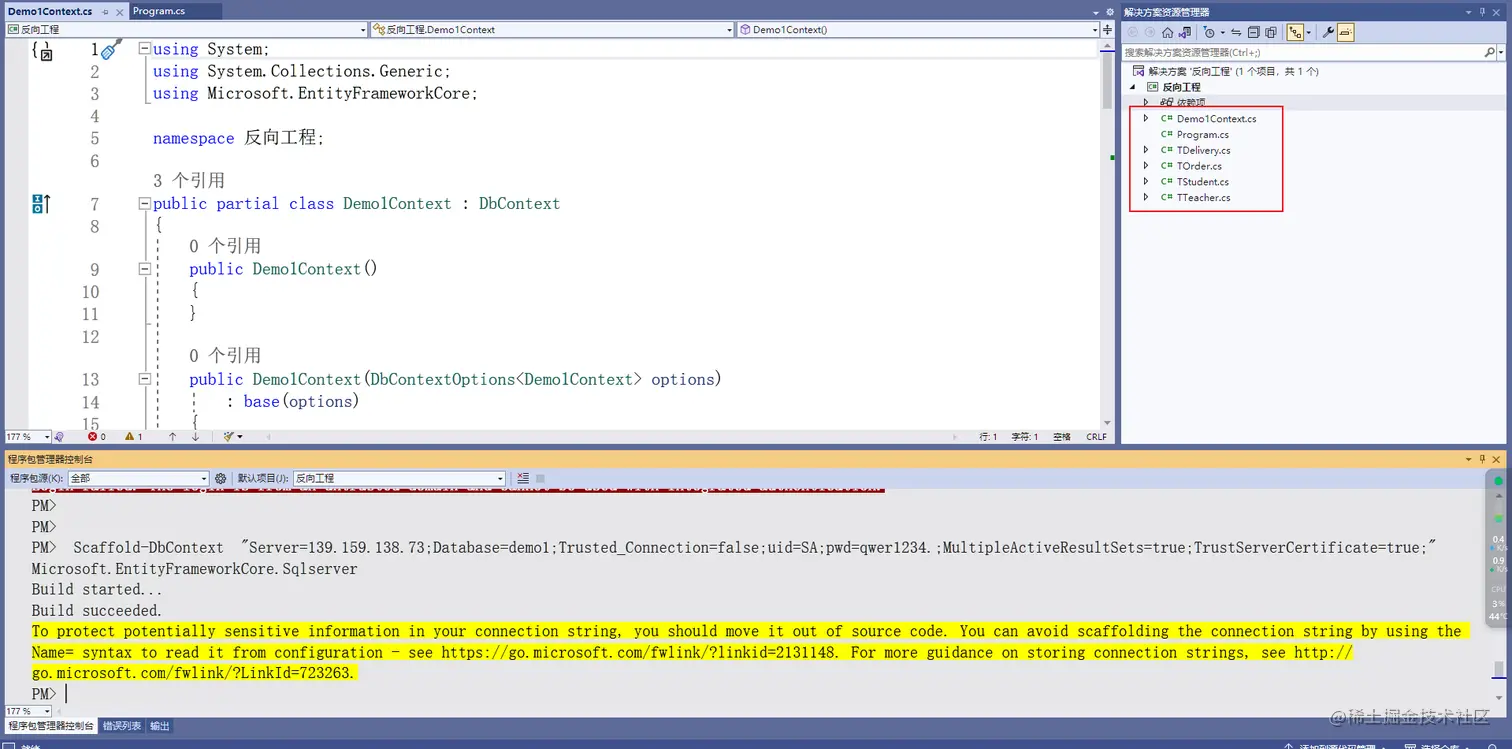Click the pending changes filter clock icon

pyautogui.click(x=1210, y=32)
